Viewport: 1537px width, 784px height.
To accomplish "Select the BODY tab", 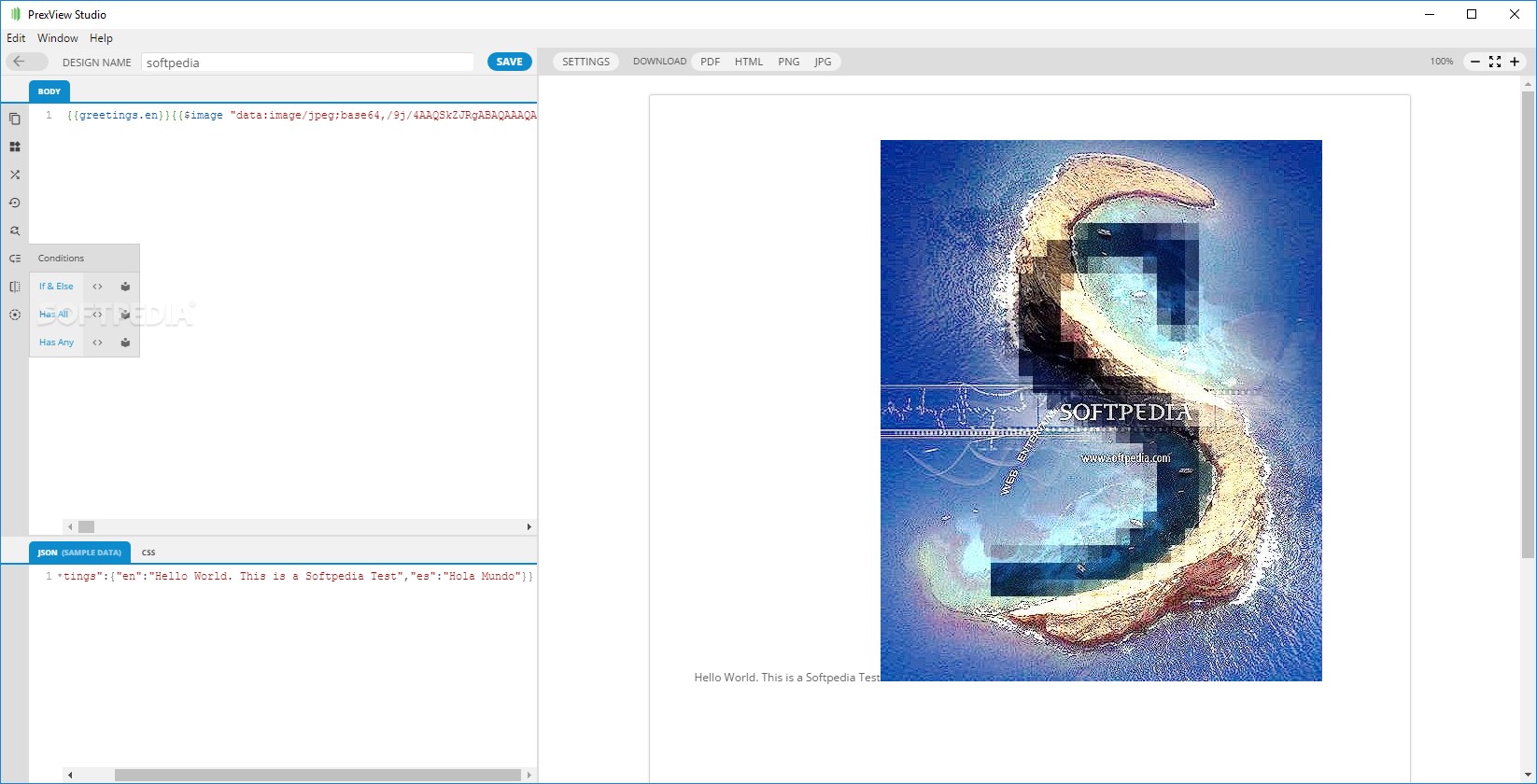I will (x=49, y=91).
